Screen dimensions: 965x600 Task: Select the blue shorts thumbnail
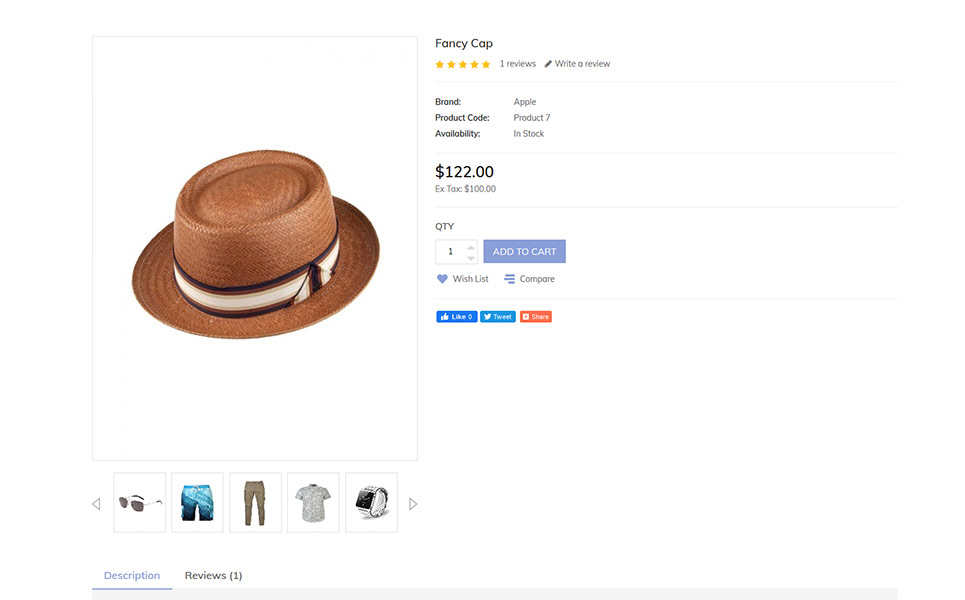(198, 503)
